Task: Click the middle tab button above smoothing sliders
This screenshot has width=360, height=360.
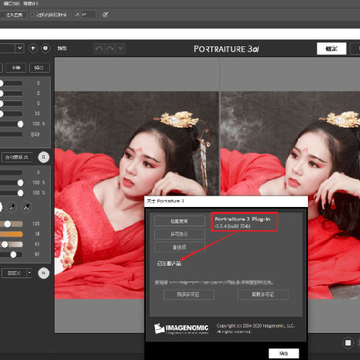Action: (x=16, y=68)
